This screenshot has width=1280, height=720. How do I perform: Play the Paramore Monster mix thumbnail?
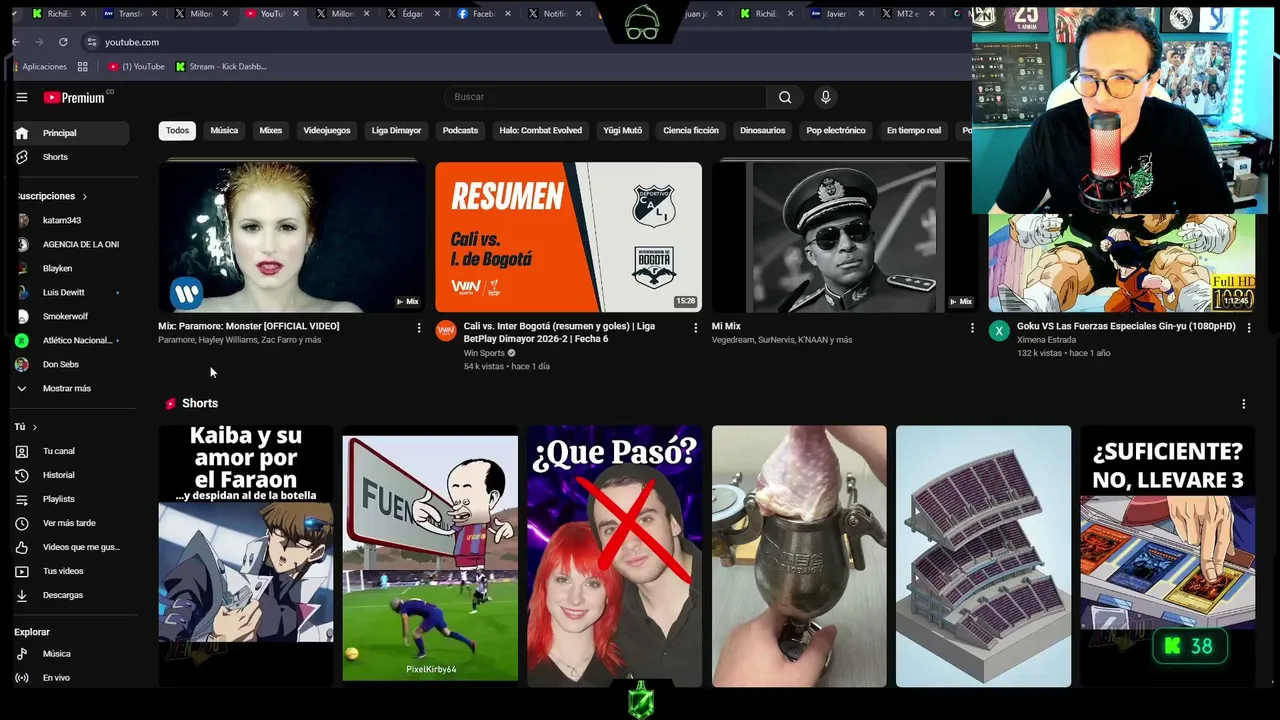click(292, 237)
